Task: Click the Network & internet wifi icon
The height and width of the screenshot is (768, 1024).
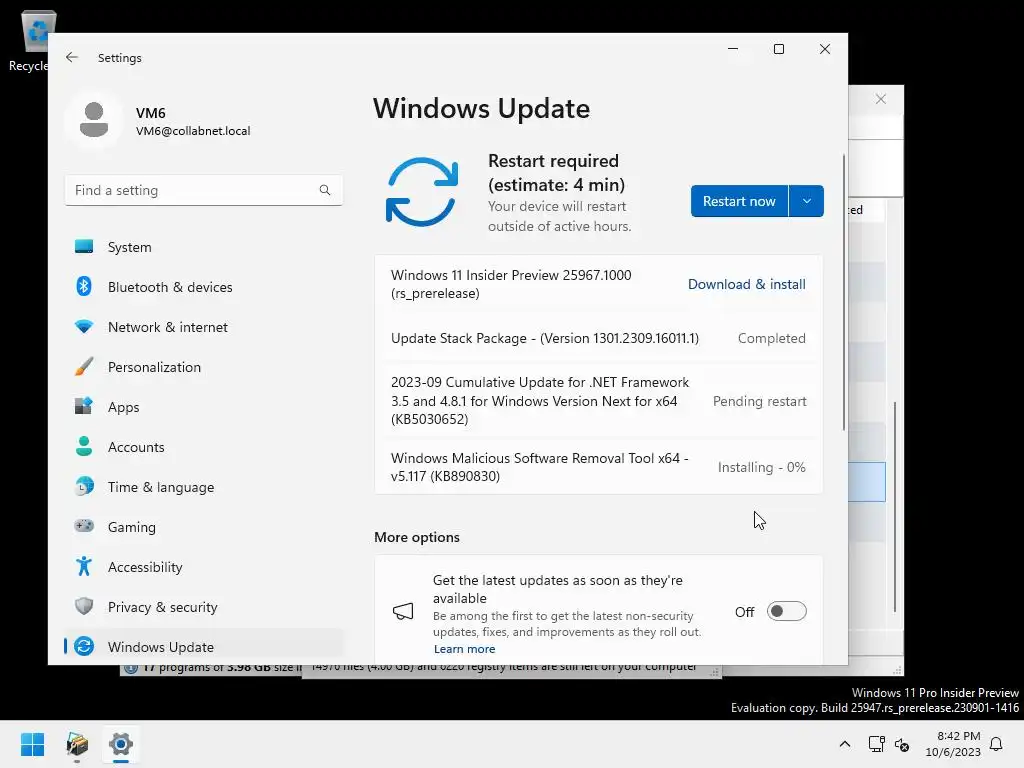Action: click(84, 327)
